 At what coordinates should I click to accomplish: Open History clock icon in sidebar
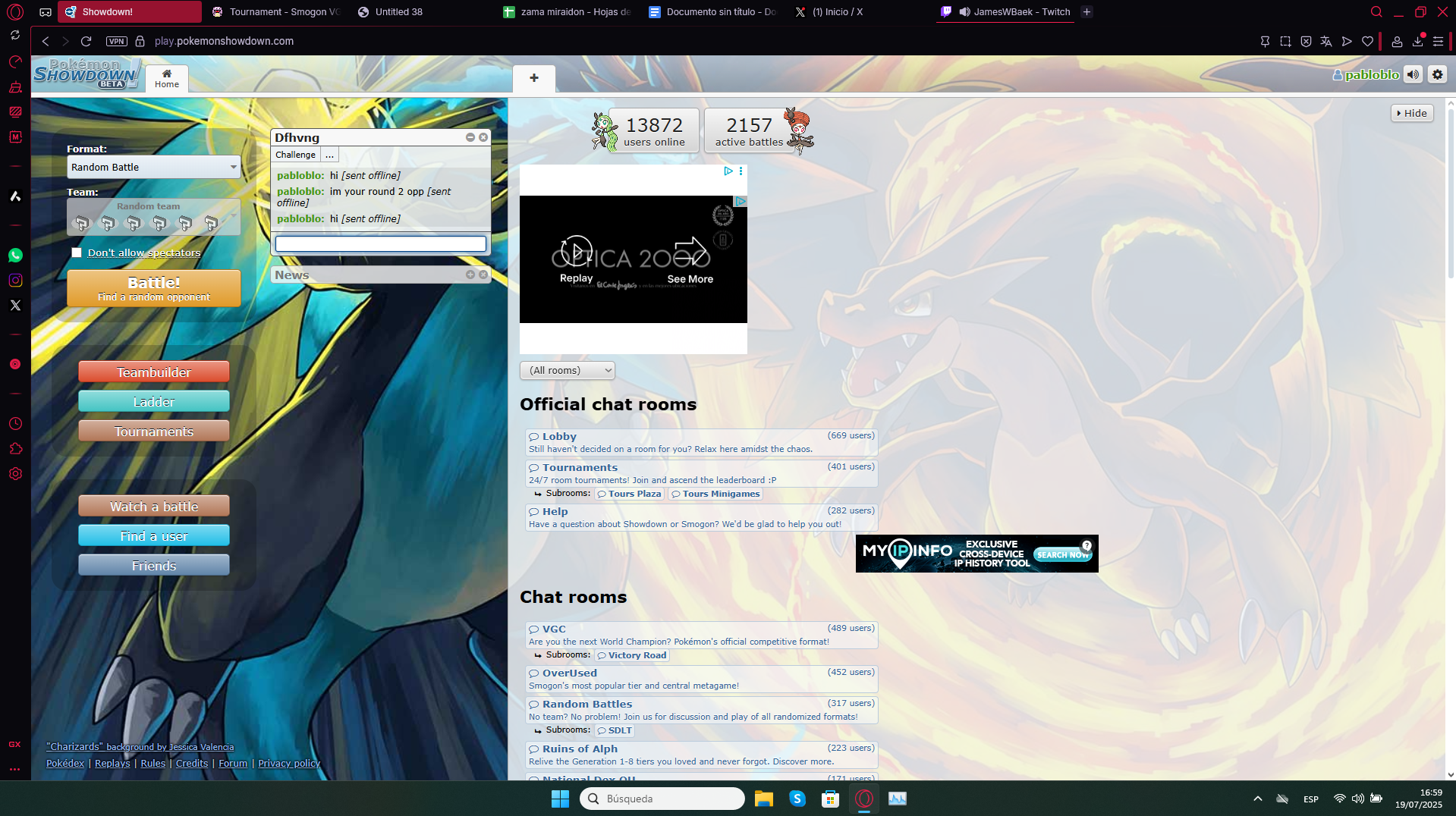15,424
